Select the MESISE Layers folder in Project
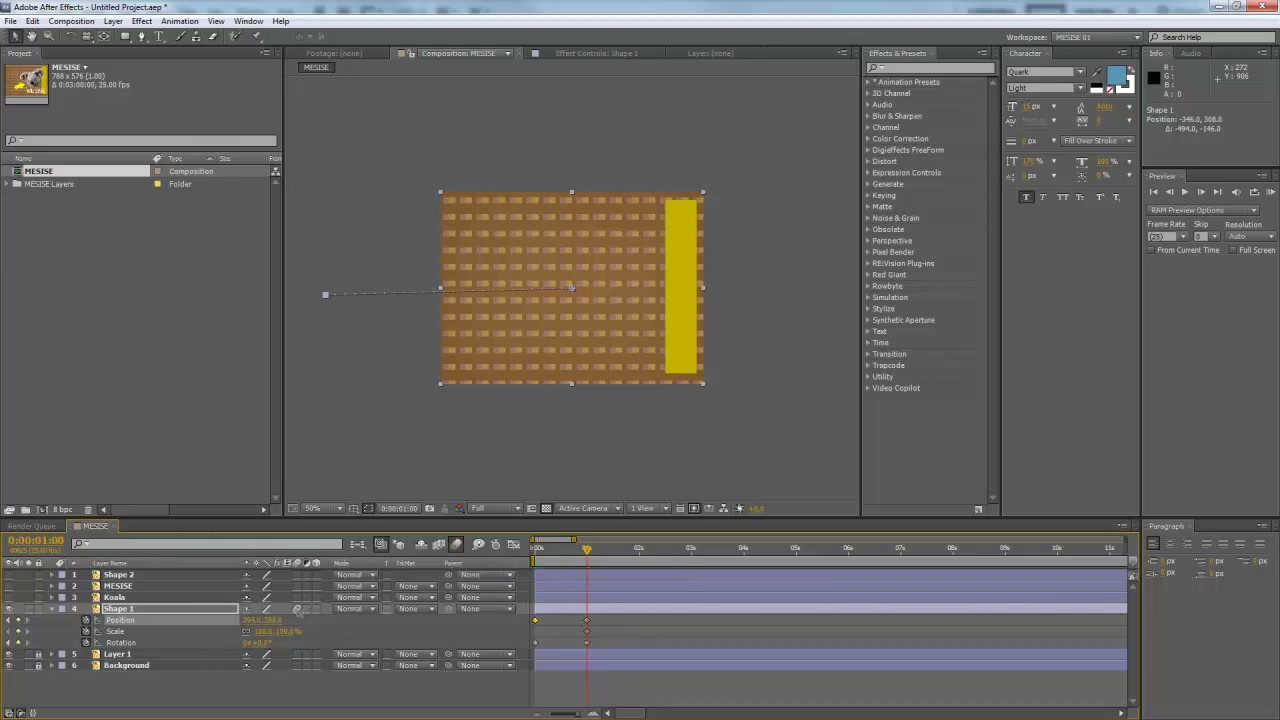Image resolution: width=1280 pixels, height=720 pixels. [x=49, y=184]
